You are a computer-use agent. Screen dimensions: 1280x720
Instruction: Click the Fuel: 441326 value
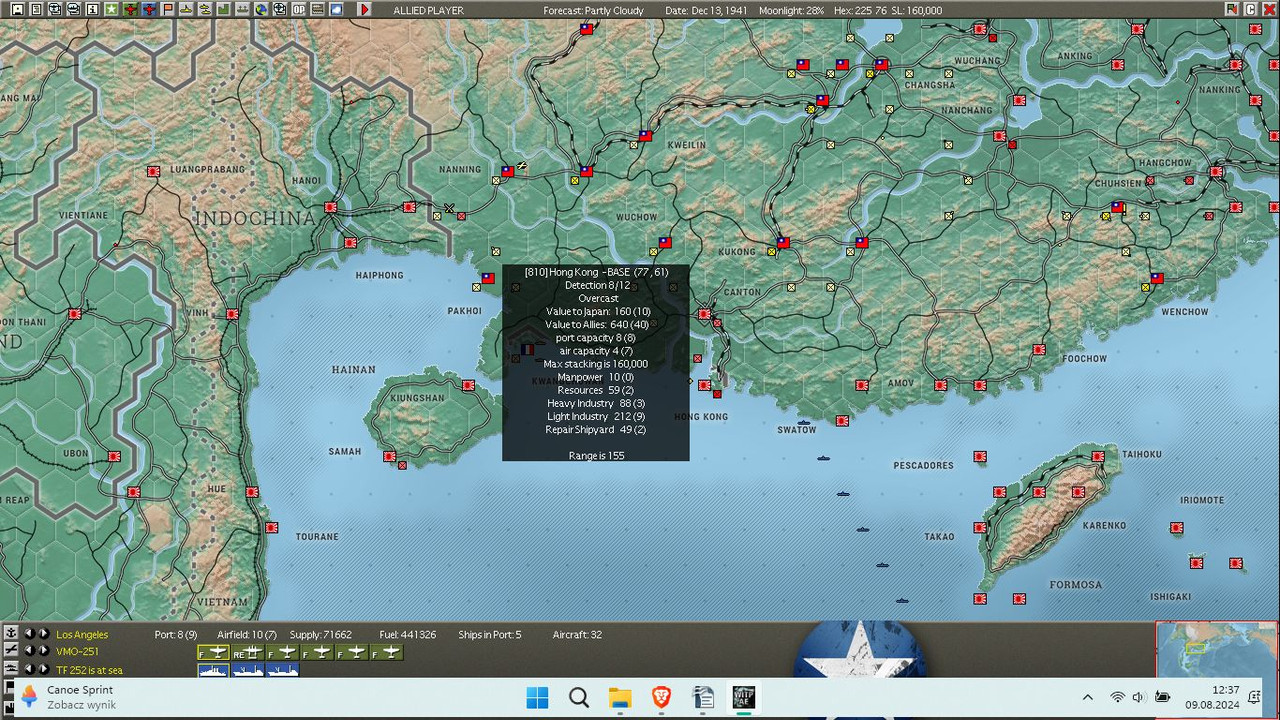tap(408, 635)
